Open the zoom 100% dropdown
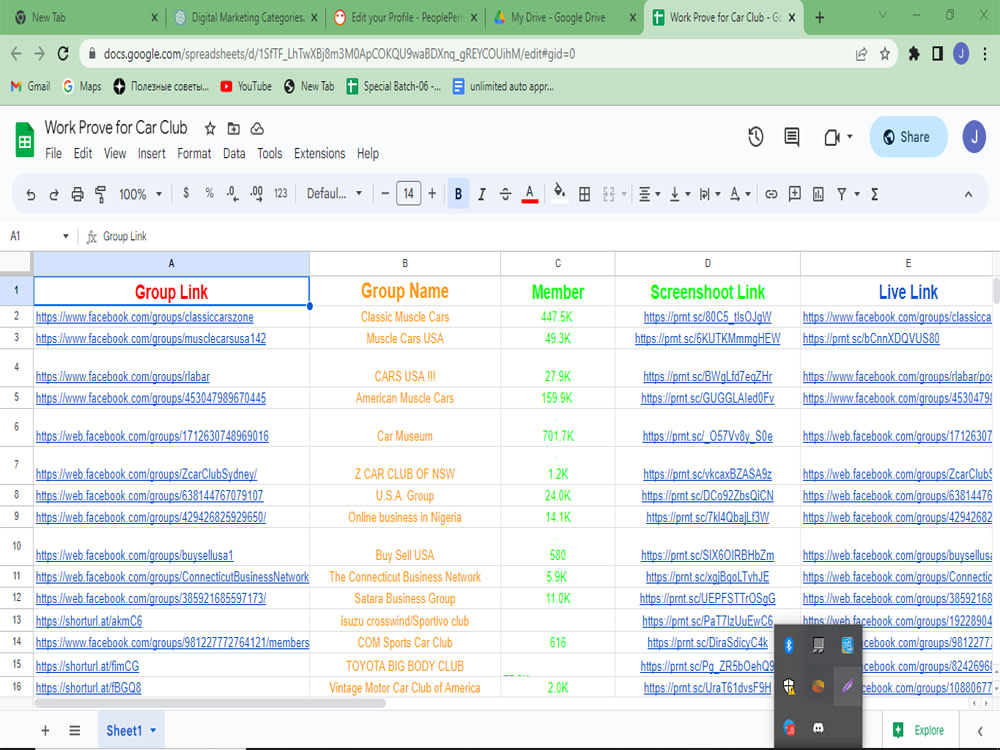 (x=140, y=194)
